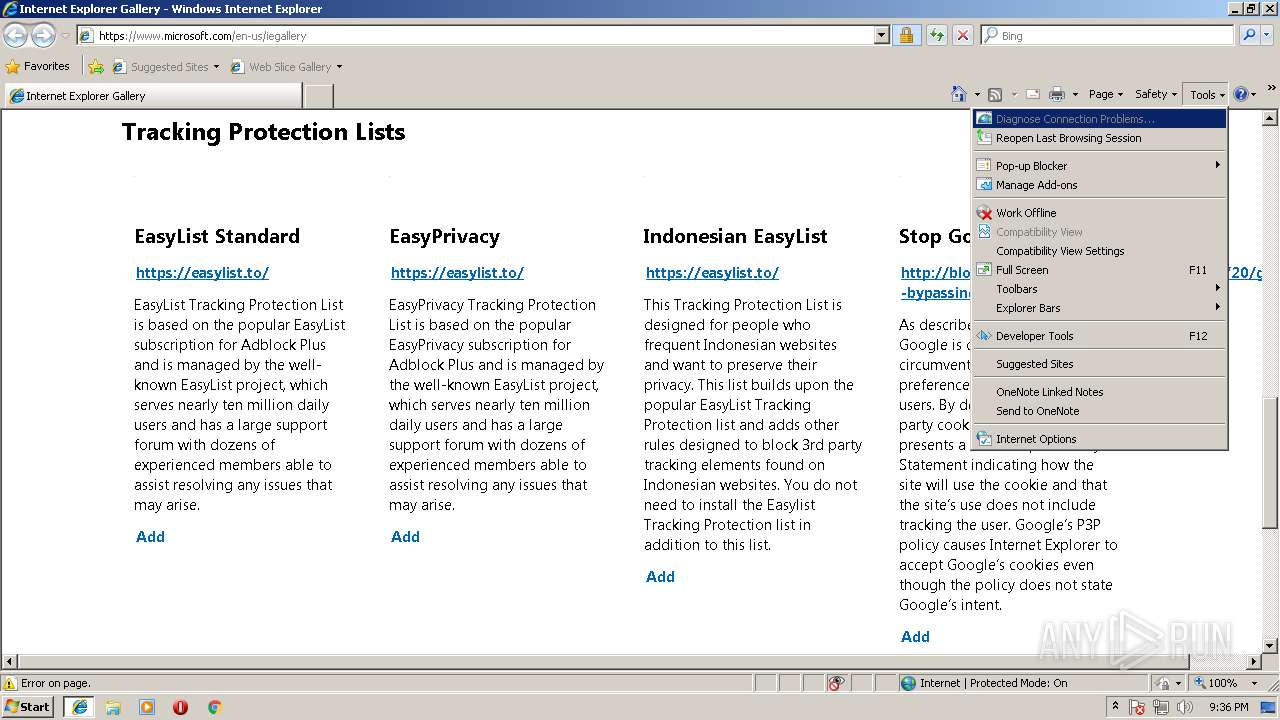Refresh the page with the green arrows icon
The height and width of the screenshot is (720, 1280).
[x=936, y=35]
